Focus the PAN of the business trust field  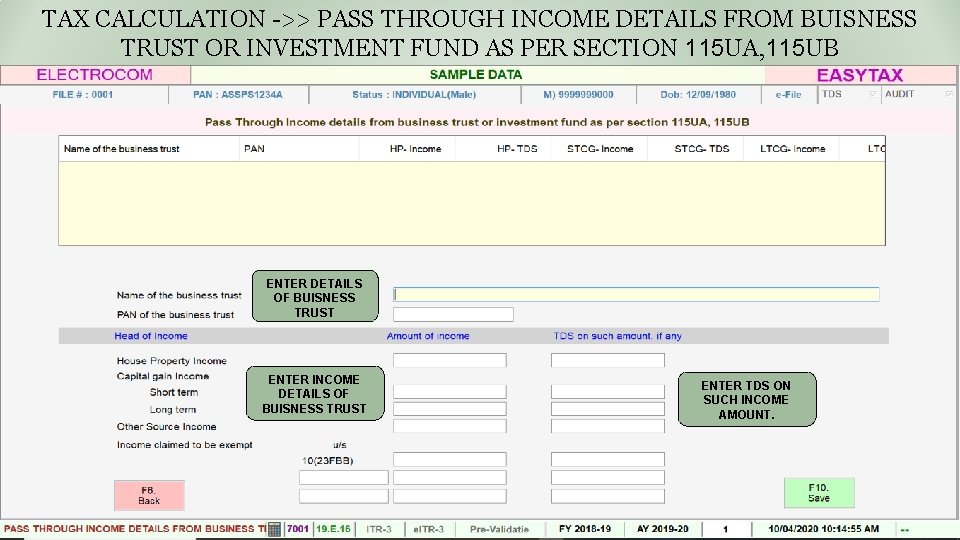(x=453, y=314)
